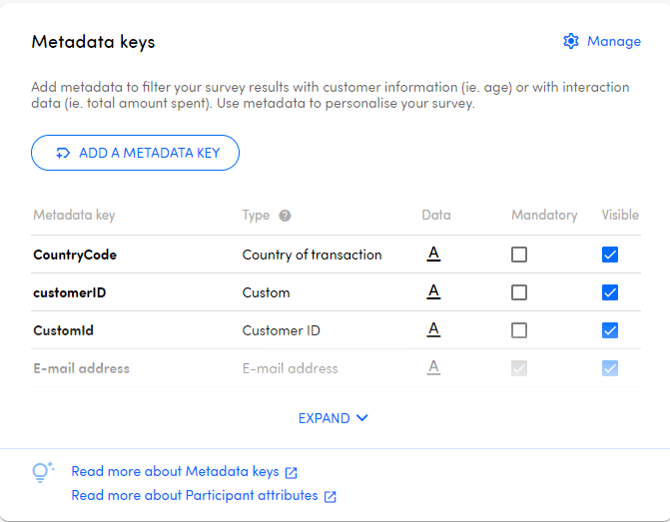The image size is (670, 522).
Task: Open Read more about Participant attributes link
Action: click(194, 495)
